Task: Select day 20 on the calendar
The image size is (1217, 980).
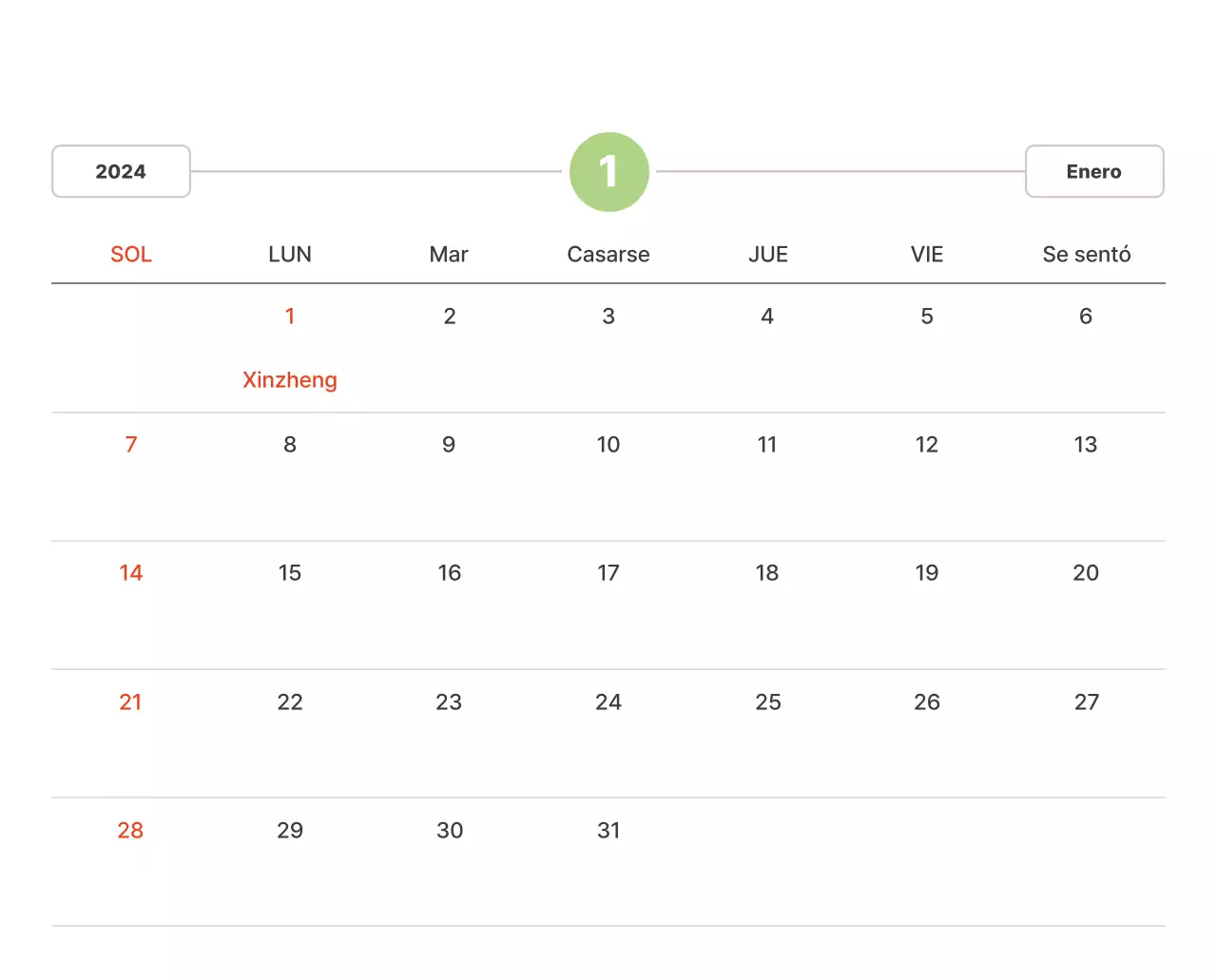Action: tap(1086, 572)
